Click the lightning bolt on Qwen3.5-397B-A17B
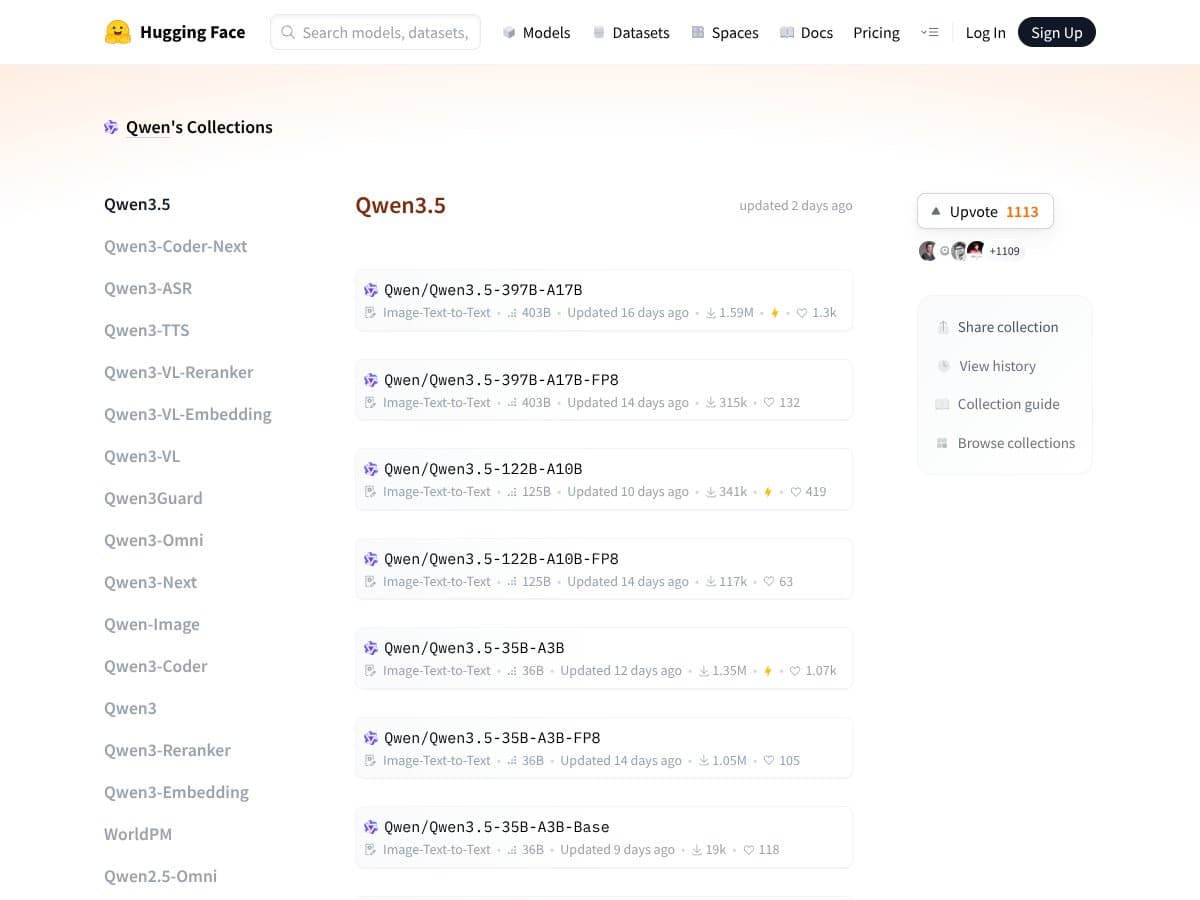Image resolution: width=1200 pixels, height=900 pixels. [774, 312]
